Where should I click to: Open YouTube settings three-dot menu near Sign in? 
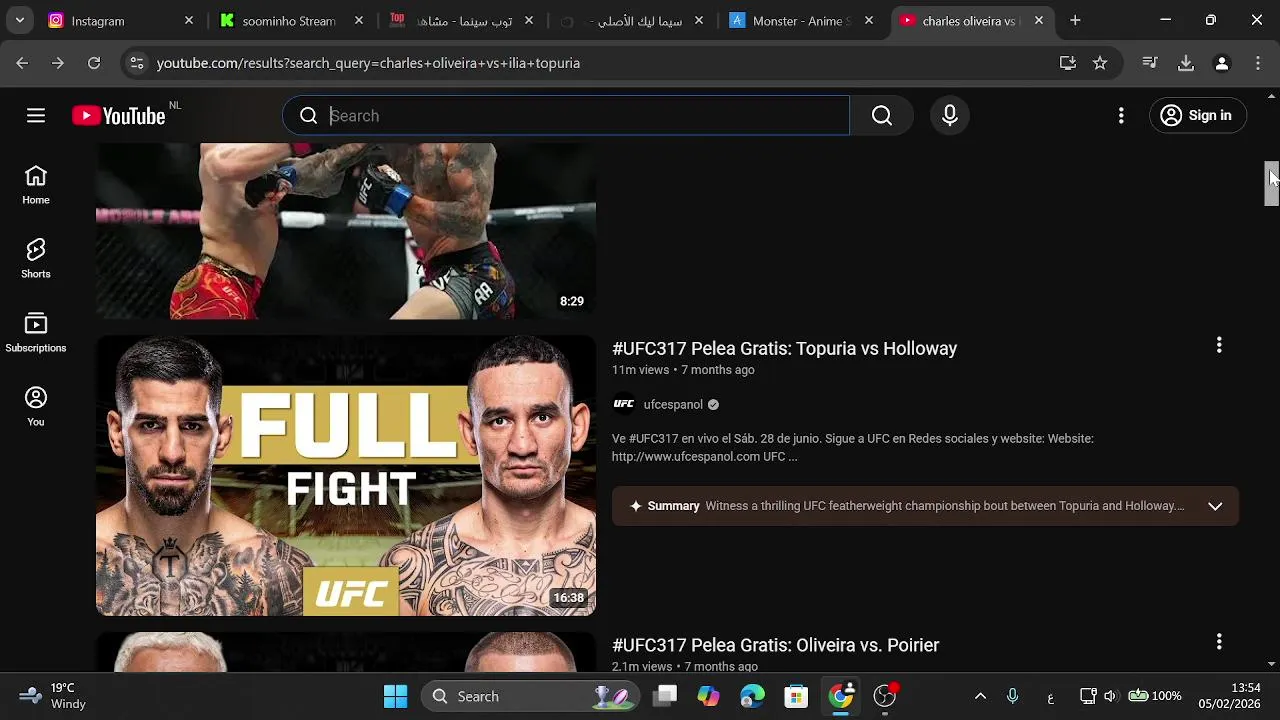pyautogui.click(x=1121, y=116)
